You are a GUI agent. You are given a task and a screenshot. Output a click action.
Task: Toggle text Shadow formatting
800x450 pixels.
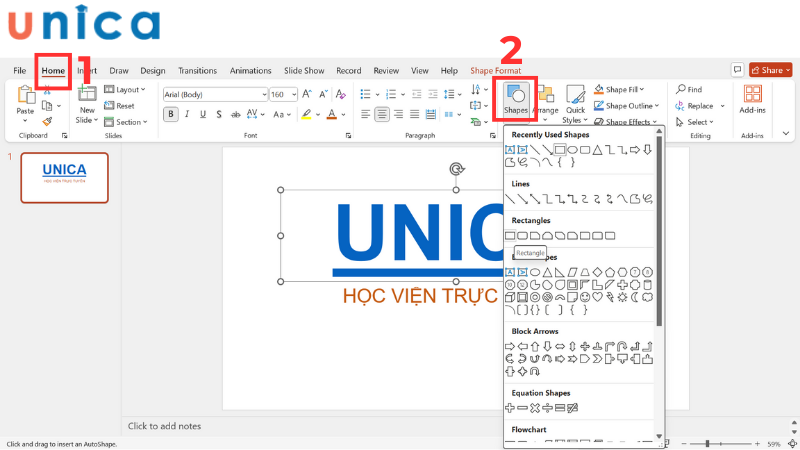(x=219, y=114)
